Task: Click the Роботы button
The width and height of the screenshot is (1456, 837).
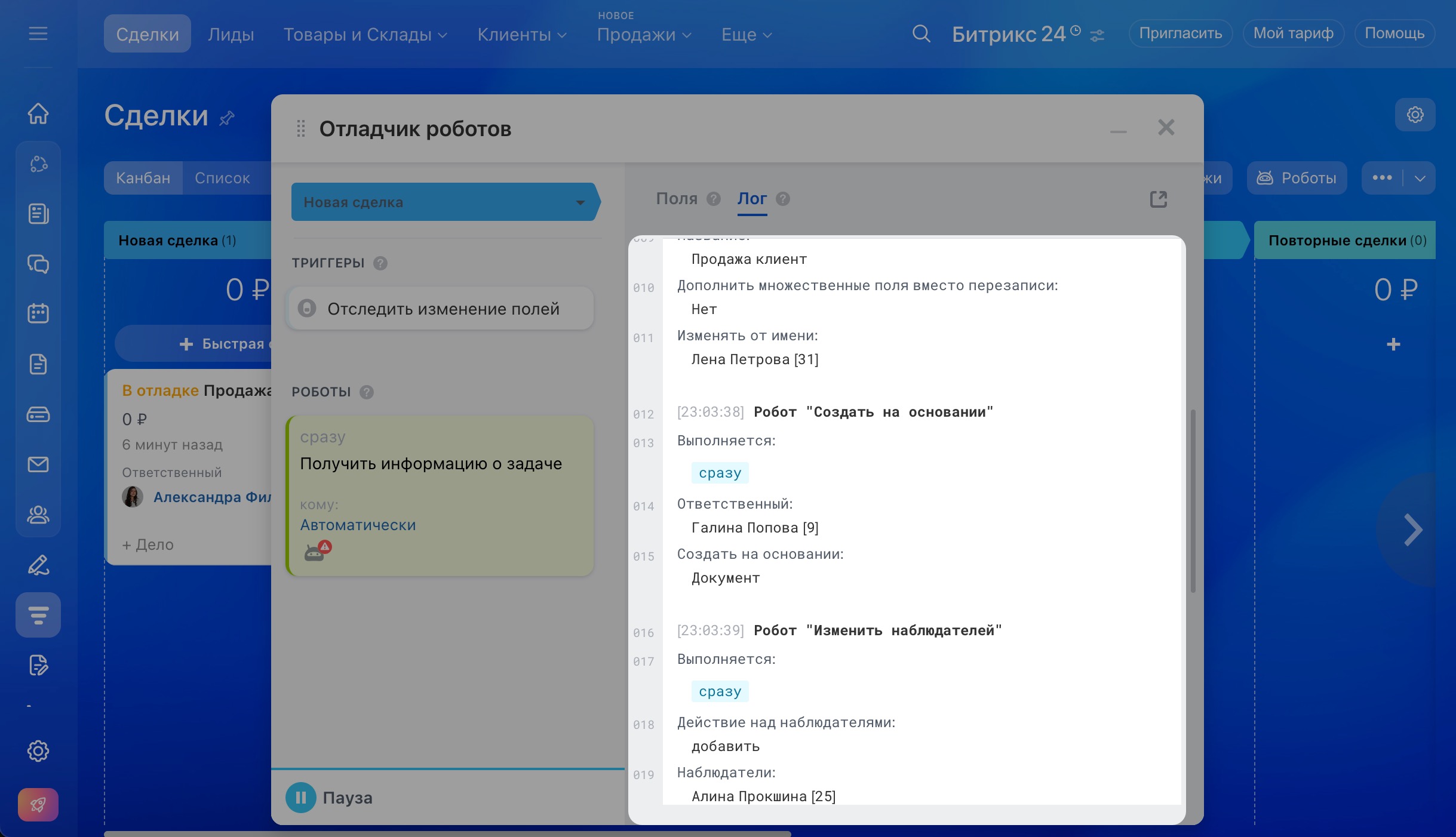Action: click(1297, 178)
